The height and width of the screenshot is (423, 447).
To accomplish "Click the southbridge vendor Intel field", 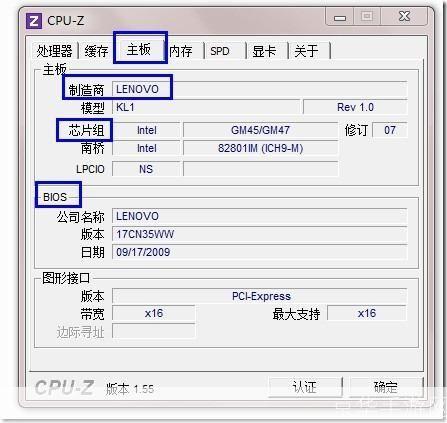I will (x=146, y=148).
